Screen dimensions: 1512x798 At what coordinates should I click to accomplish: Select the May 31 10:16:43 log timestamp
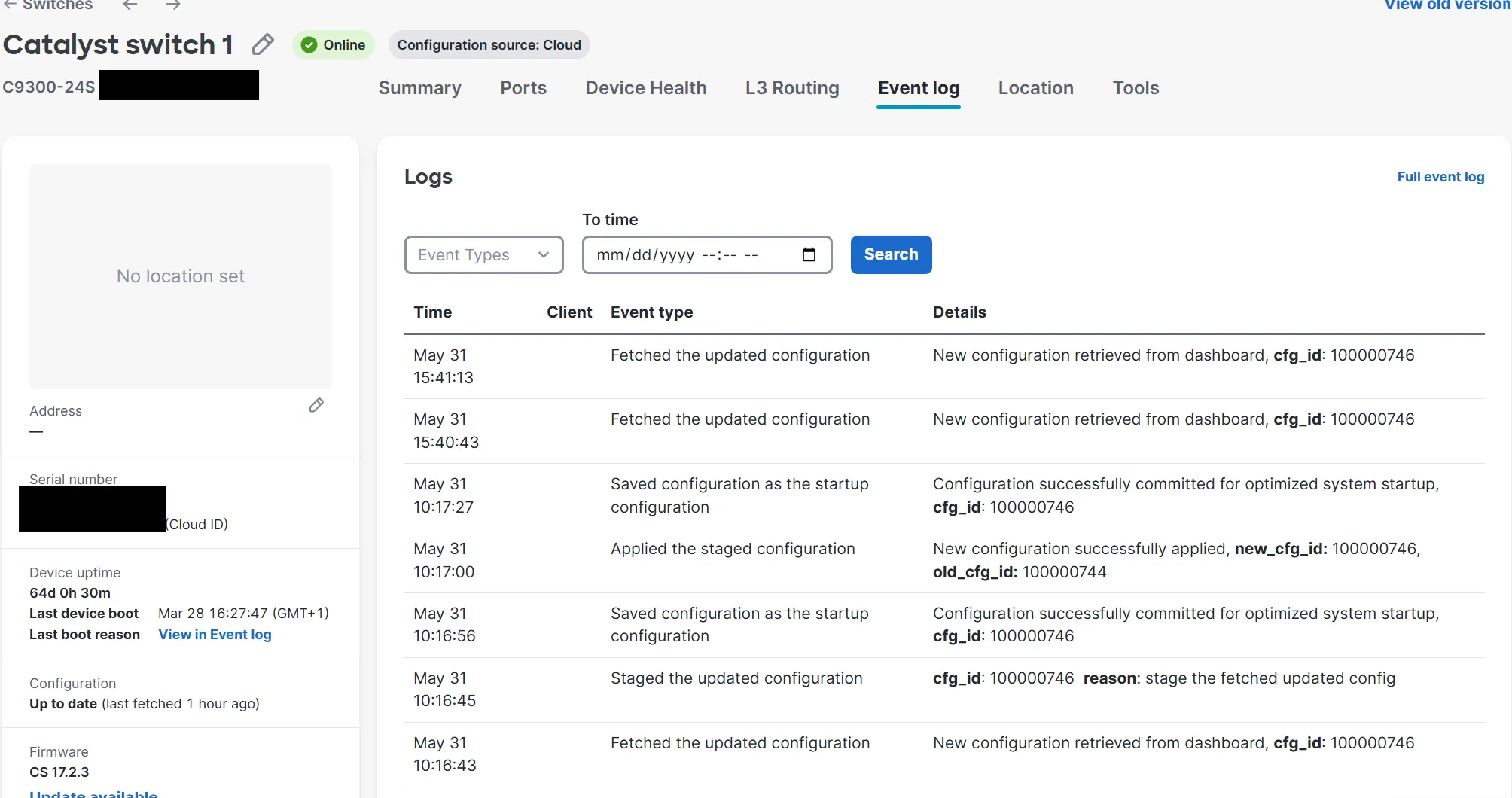[444, 754]
